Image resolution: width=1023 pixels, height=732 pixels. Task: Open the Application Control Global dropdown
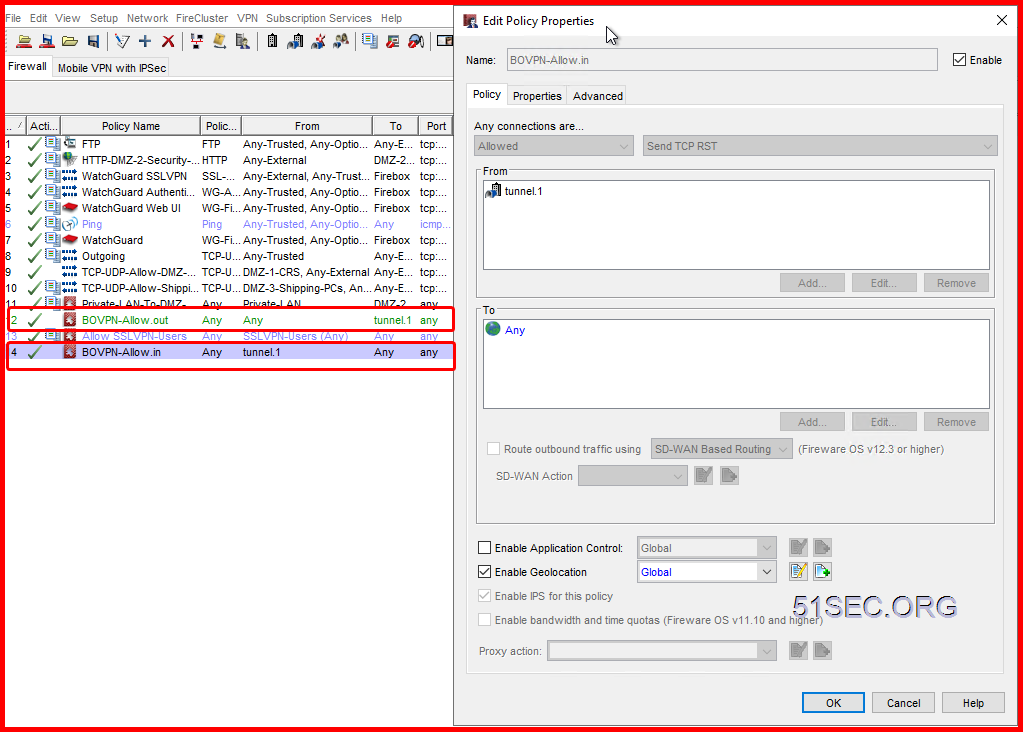(707, 548)
